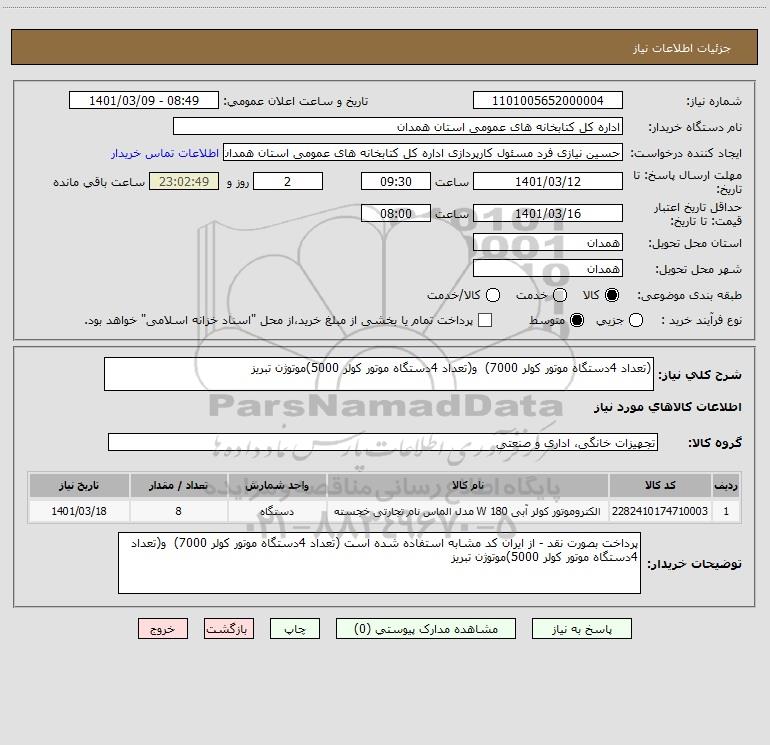Choose متوسط purchase process radio

coord(577,320)
